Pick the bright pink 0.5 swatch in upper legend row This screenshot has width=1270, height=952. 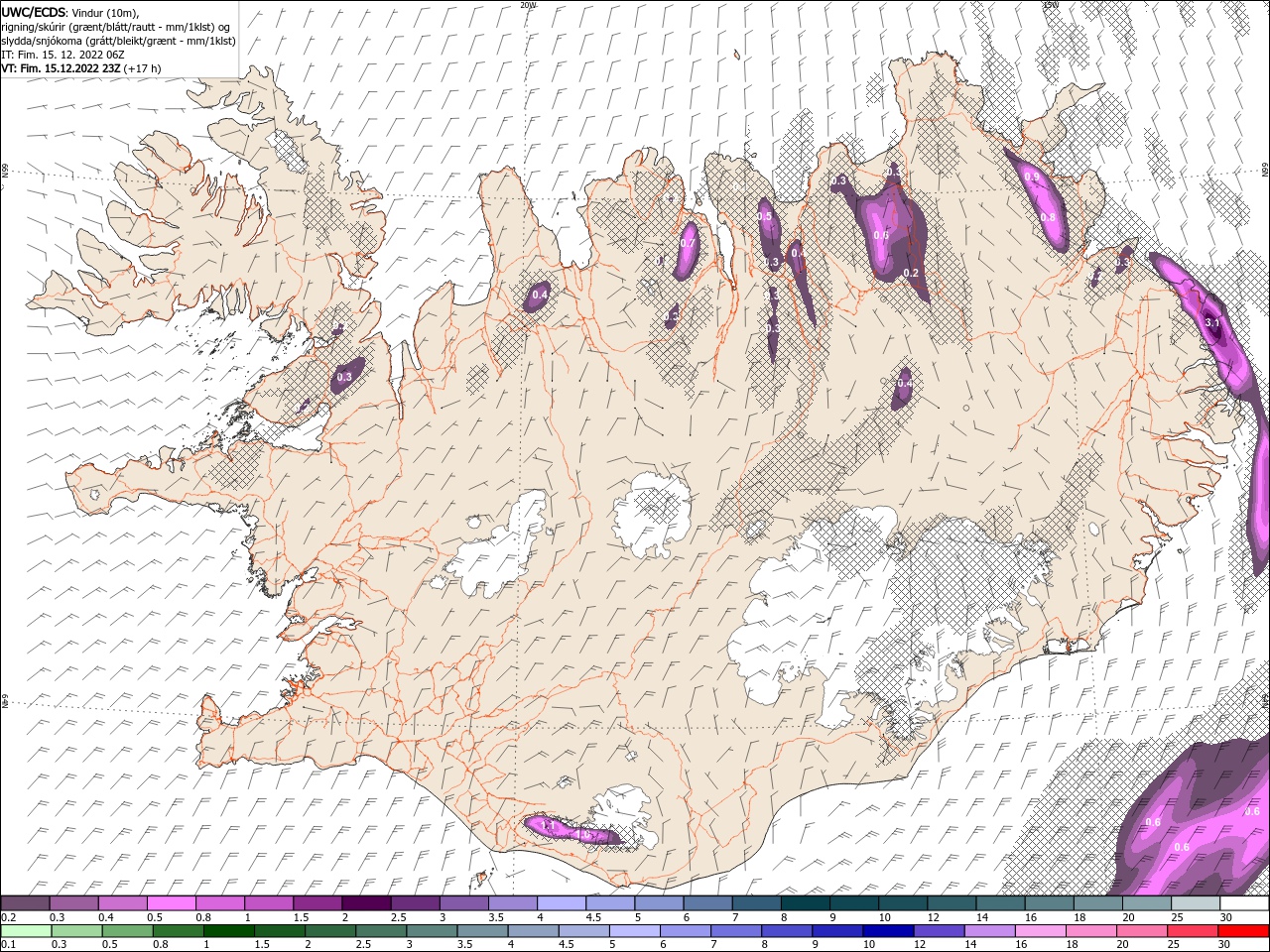click(x=171, y=903)
